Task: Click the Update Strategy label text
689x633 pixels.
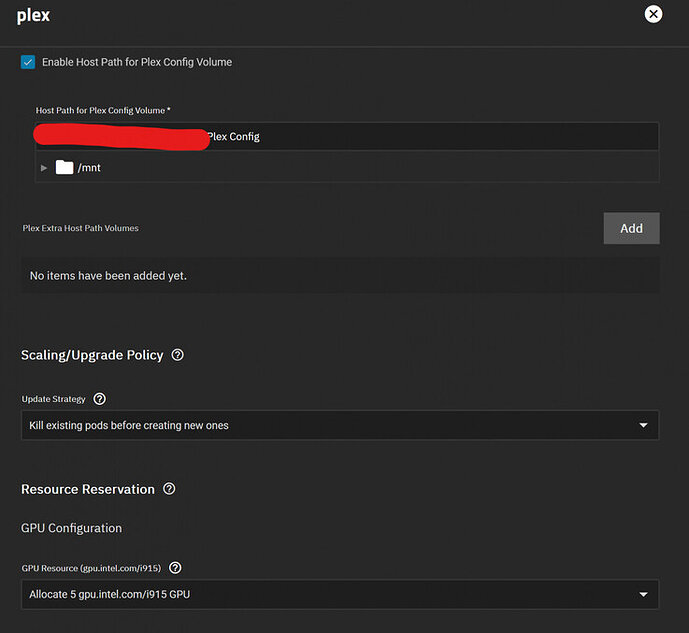Action: pyautogui.click(x=54, y=399)
